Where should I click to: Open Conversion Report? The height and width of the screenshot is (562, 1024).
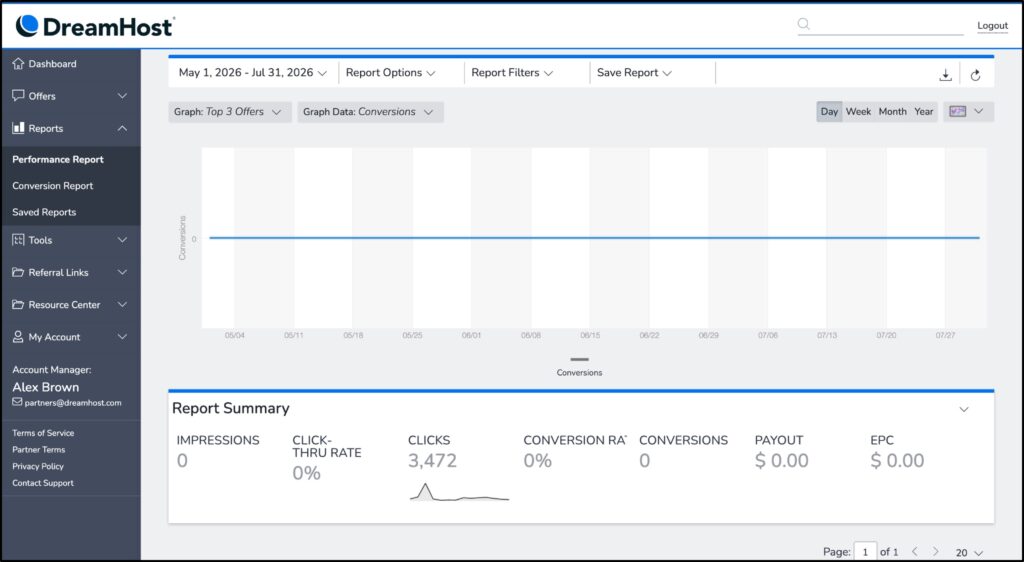click(52, 186)
